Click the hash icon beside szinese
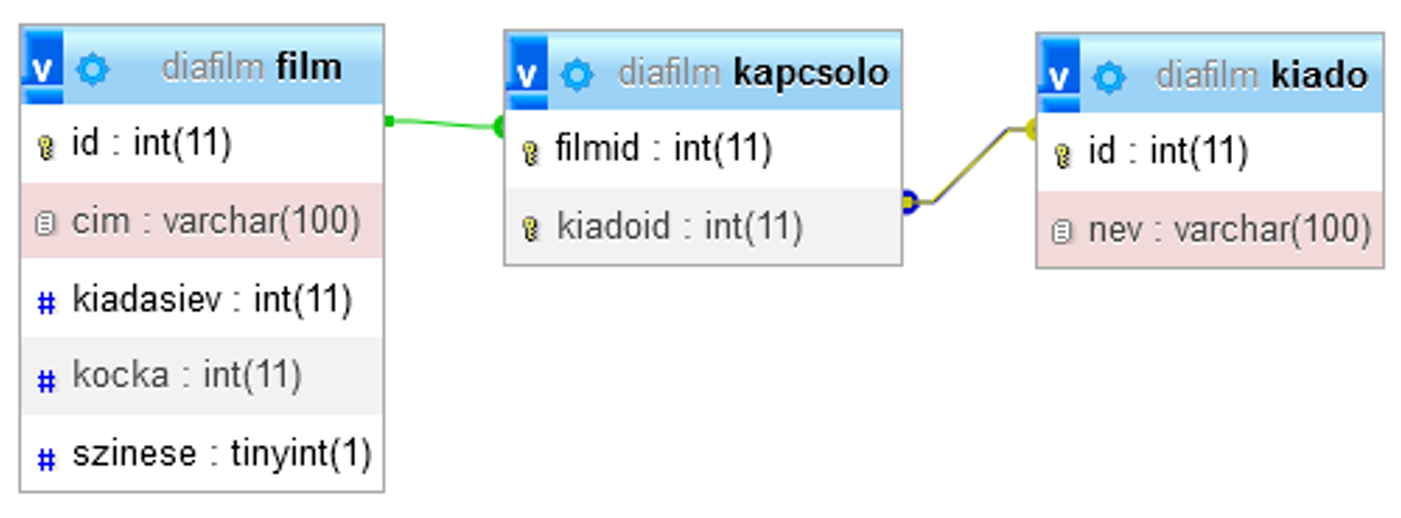This screenshot has height=518, width=1401. click(46, 458)
